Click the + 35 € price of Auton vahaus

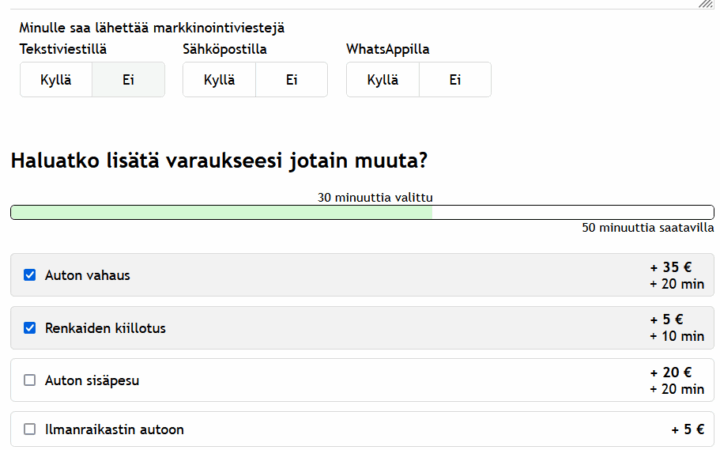671,267
